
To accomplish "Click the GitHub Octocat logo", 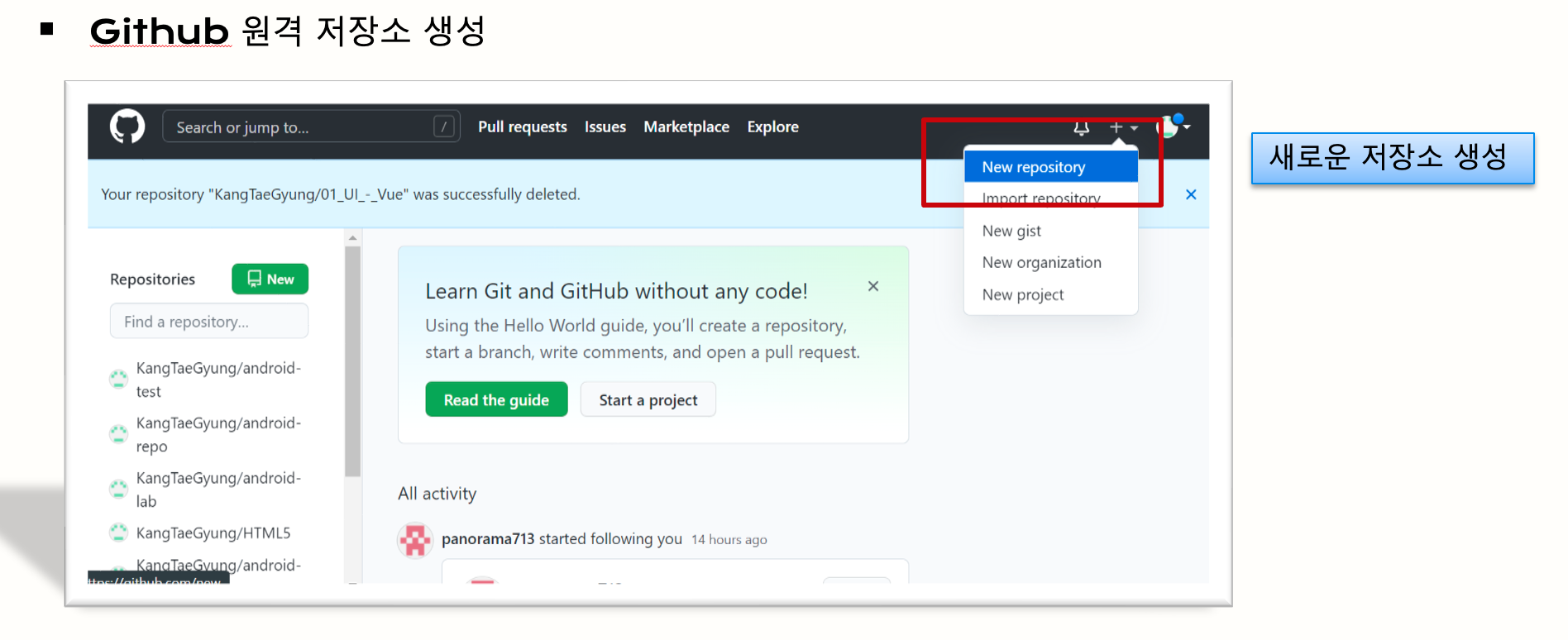I will [x=127, y=127].
